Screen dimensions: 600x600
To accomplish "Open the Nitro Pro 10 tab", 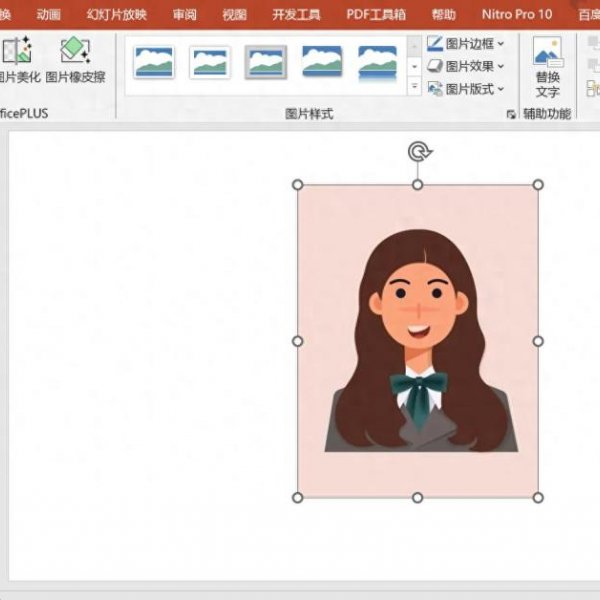I will click(516, 14).
